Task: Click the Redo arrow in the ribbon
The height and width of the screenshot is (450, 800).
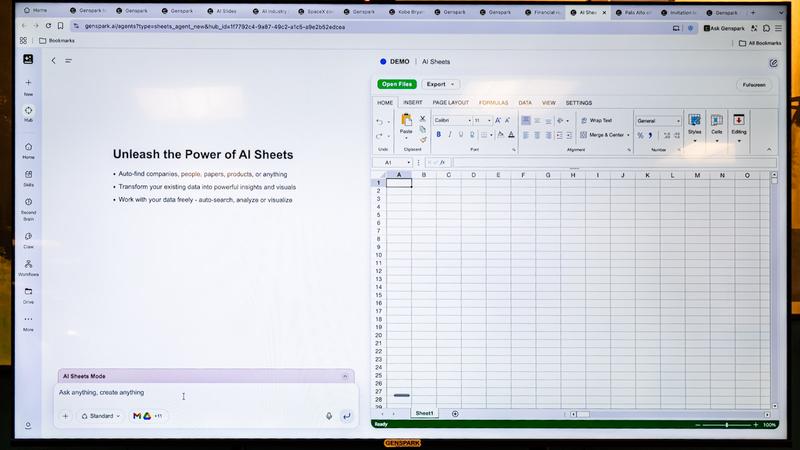Action: (x=380, y=136)
